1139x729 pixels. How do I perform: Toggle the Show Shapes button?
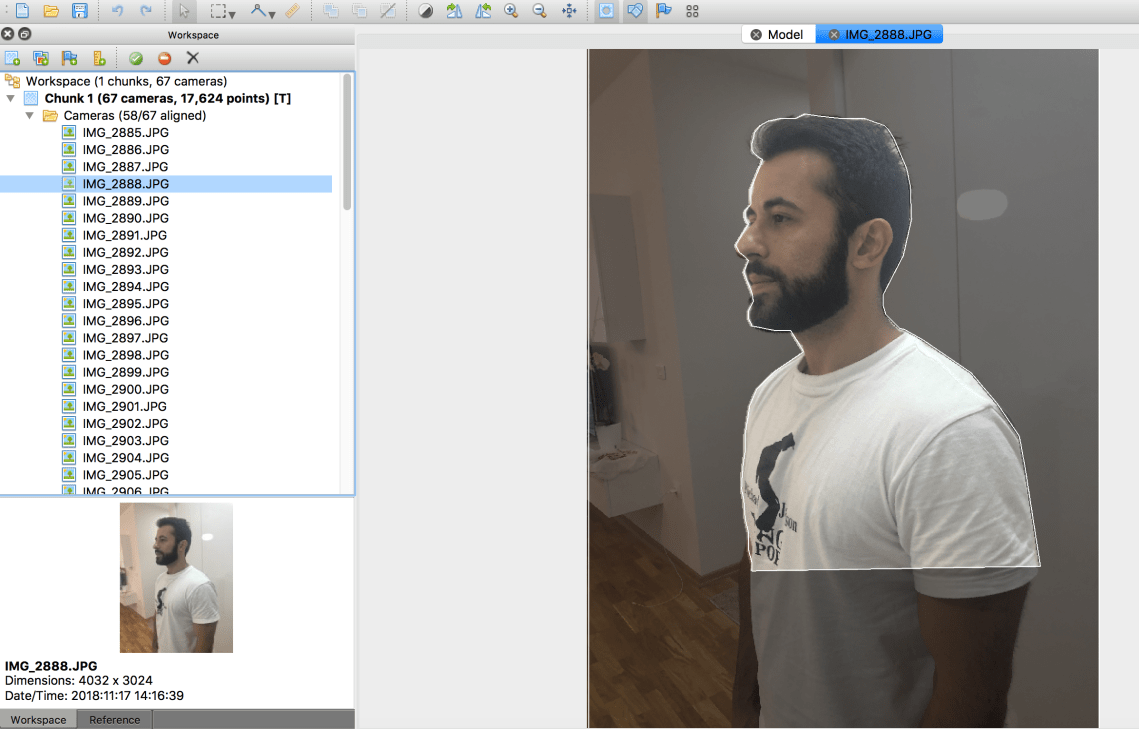[x=634, y=11]
